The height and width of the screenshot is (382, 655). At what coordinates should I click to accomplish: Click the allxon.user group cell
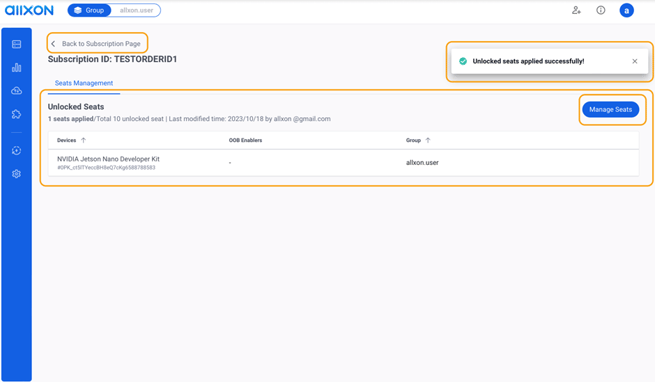tap(422, 163)
